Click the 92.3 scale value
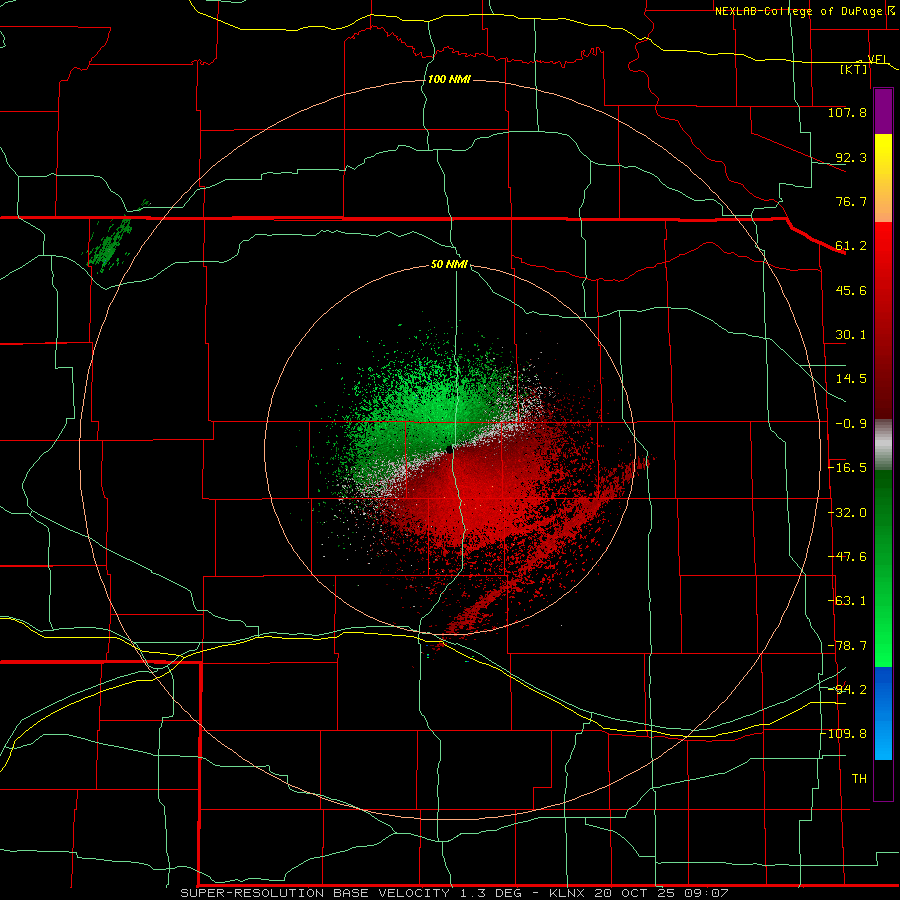Image resolution: width=900 pixels, height=900 pixels. coord(851,157)
